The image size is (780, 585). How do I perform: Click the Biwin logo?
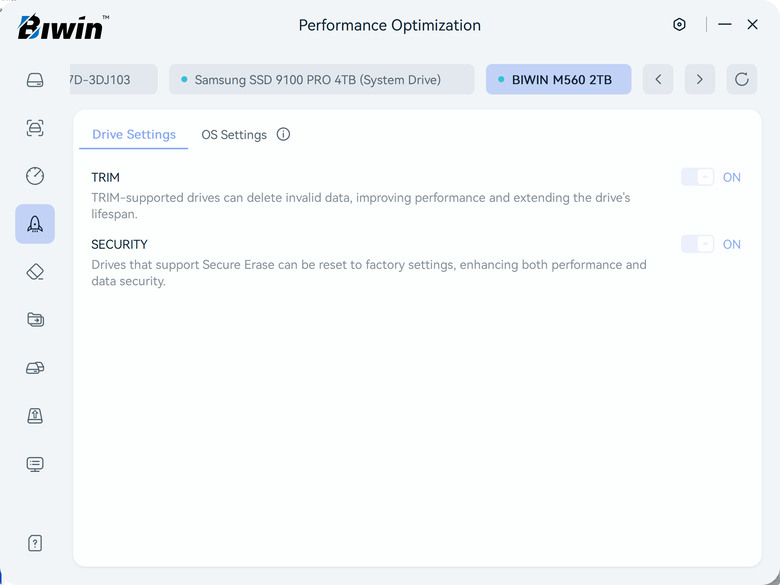[x=63, y=27]
